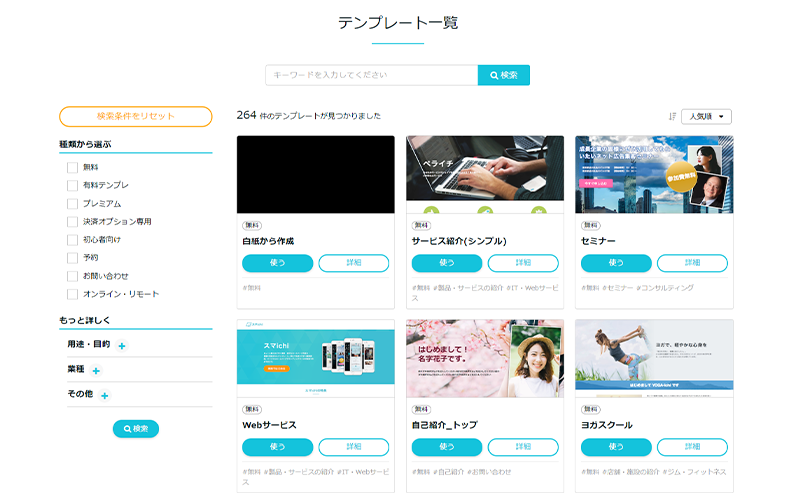Click 使う for the セミナー template
The height and width of the screenshot is (493, 800).
(616, 263)
